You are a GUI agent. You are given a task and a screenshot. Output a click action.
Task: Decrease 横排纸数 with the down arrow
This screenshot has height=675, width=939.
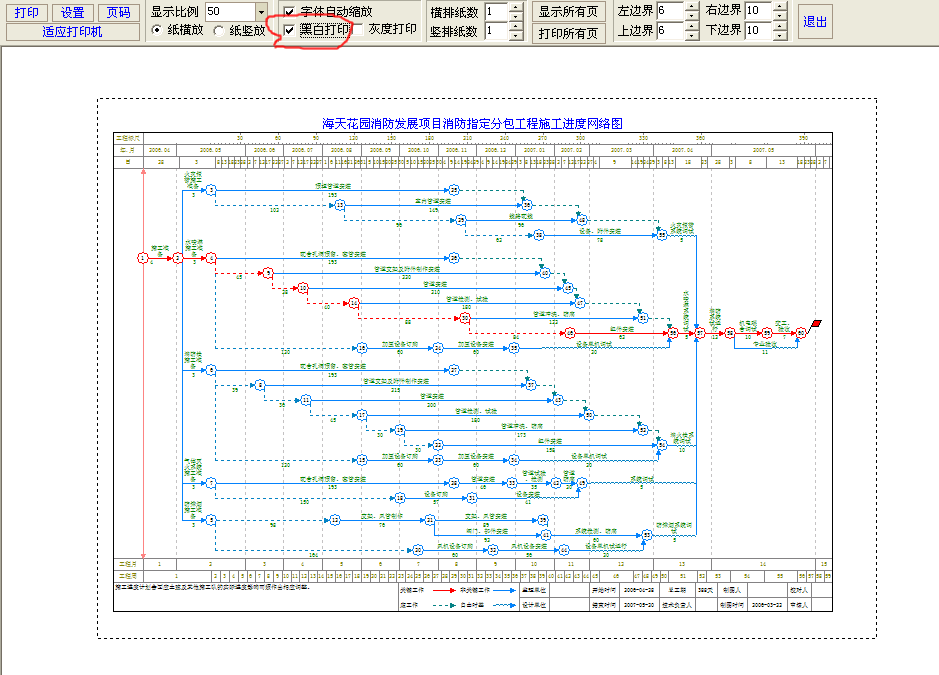516,16
